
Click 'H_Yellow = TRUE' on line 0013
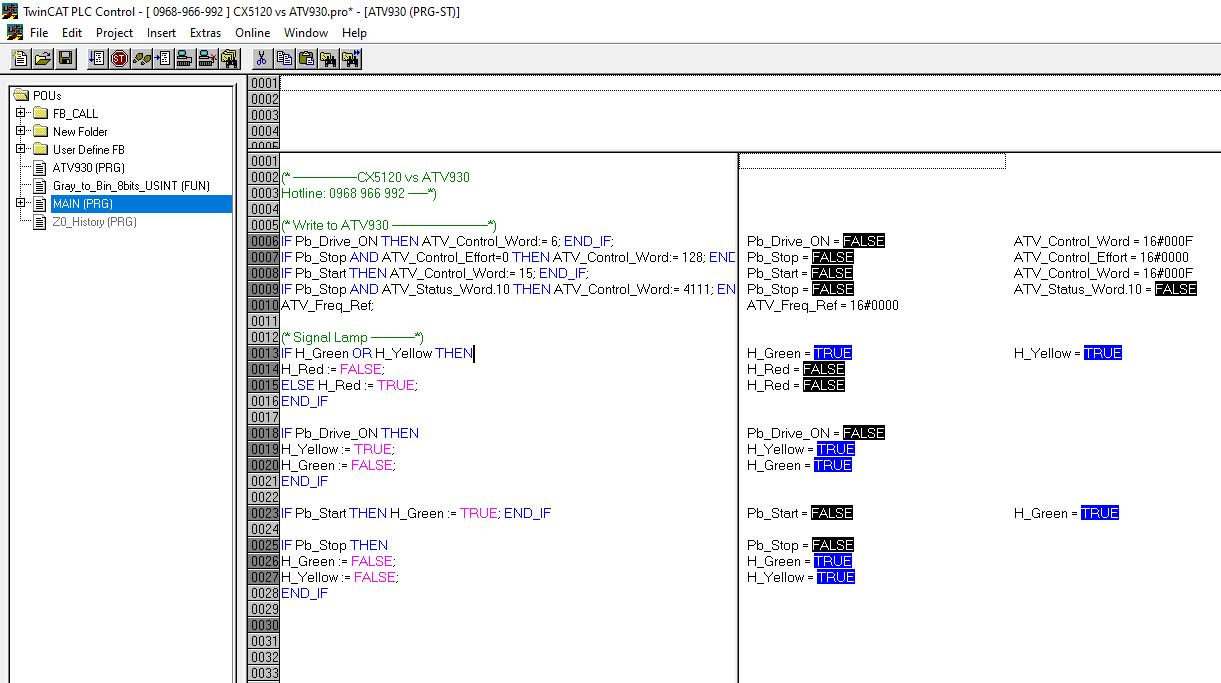pos(1067,353)
